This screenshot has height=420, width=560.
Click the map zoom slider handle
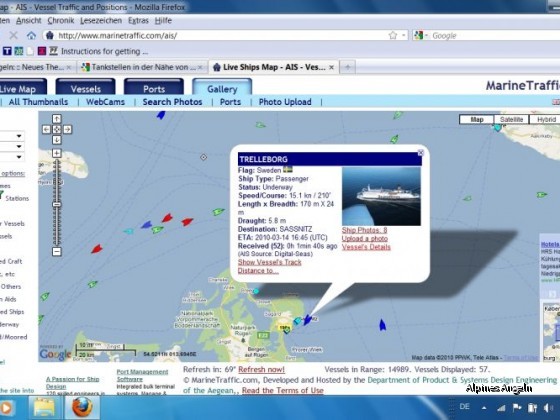(57, 205)
